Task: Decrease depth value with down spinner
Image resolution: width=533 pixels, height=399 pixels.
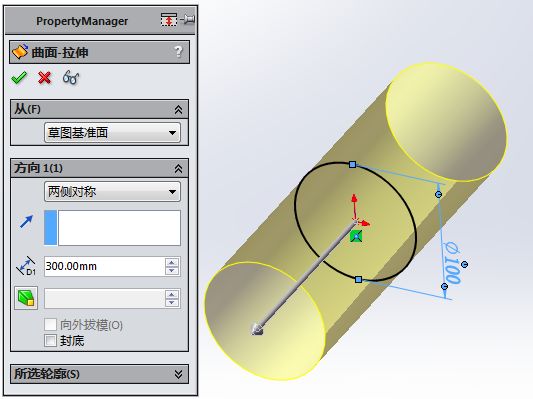Action: pyautogui.click(x=172, y=271)
